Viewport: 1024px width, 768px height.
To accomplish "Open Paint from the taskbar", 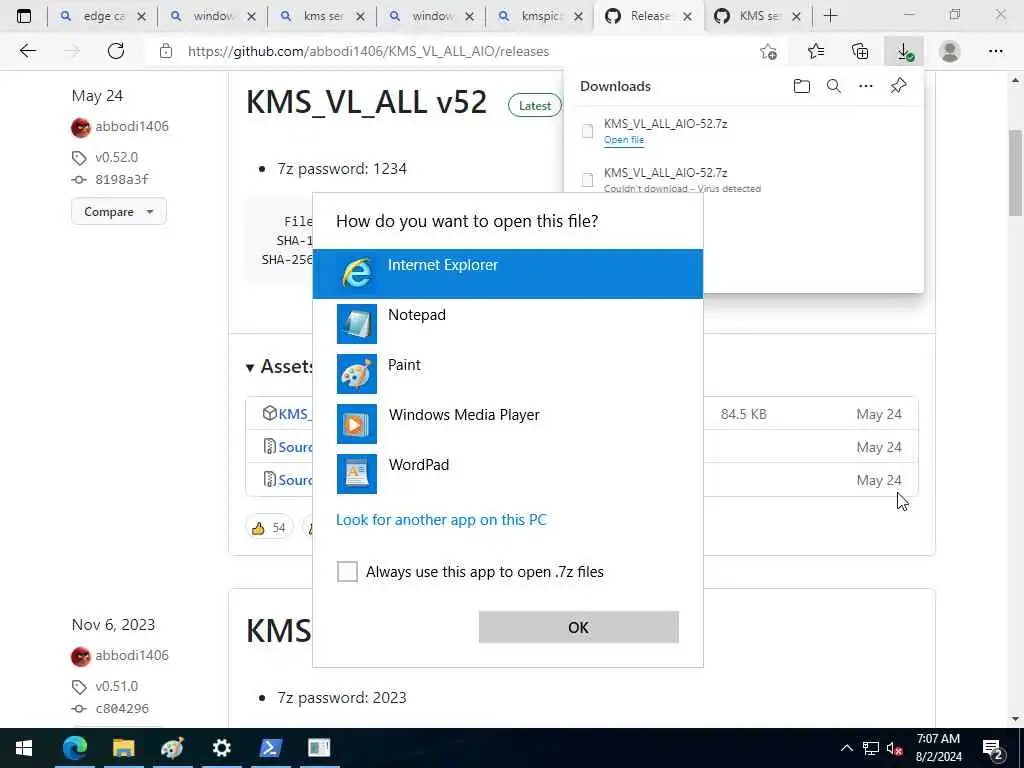I will point(172,748).
